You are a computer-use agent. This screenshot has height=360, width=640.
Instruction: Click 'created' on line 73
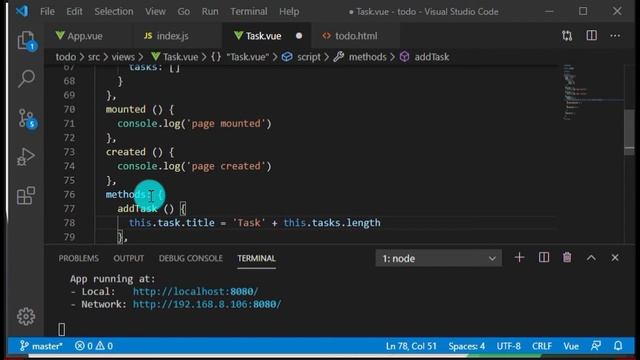[125, 152]
